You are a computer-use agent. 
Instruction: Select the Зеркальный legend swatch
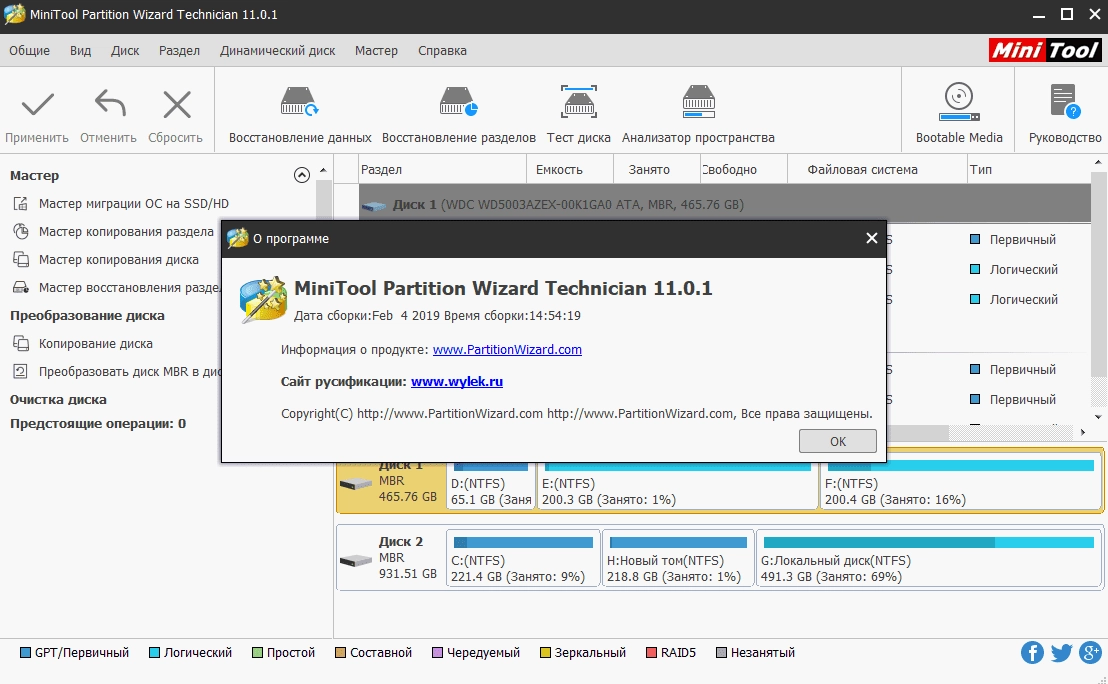tap(545, 652)
